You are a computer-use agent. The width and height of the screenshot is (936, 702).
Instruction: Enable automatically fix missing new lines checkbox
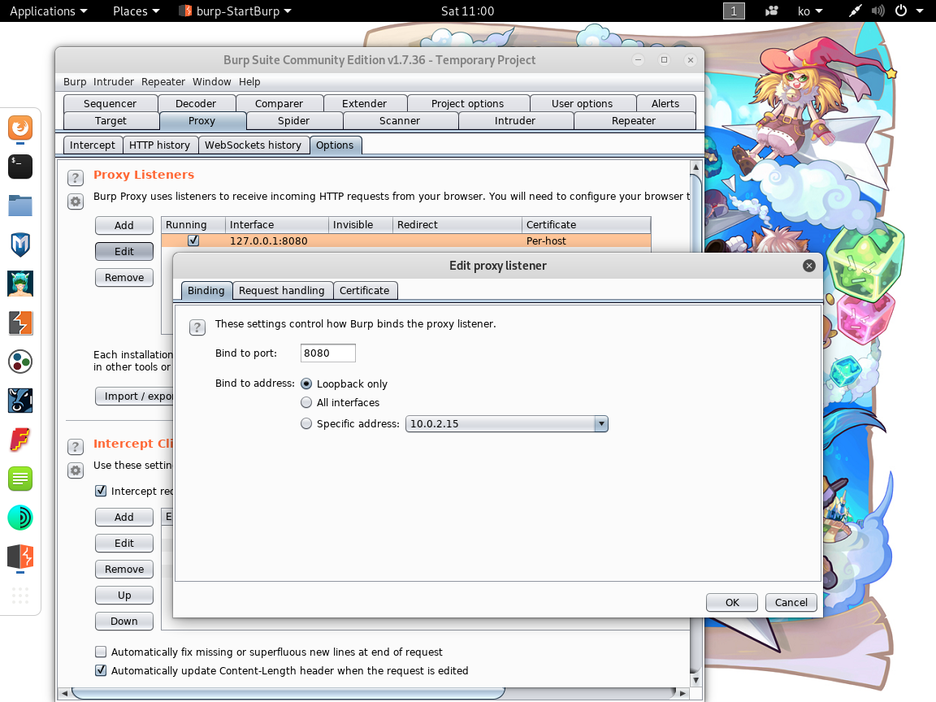(x=101, y=652)
